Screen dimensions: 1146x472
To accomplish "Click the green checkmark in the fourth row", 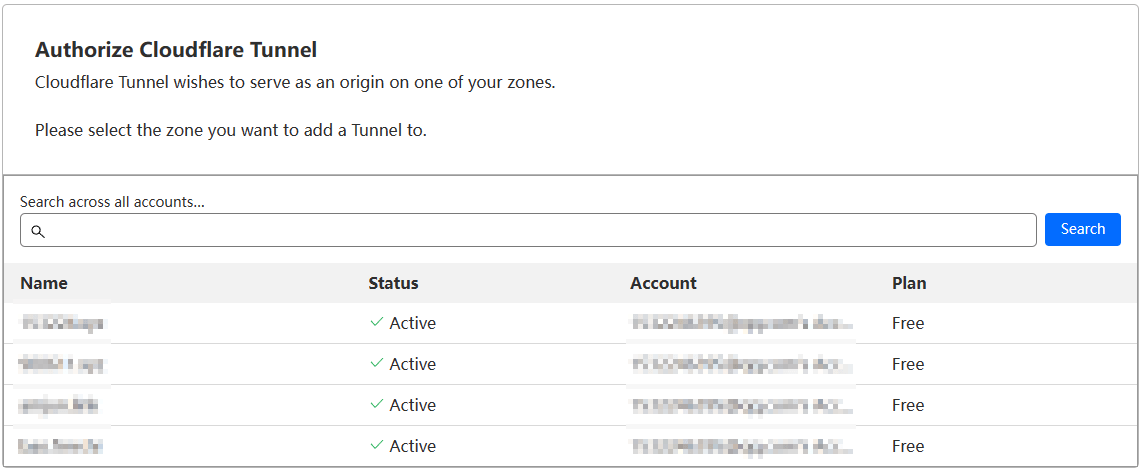I will coord(377,446).
